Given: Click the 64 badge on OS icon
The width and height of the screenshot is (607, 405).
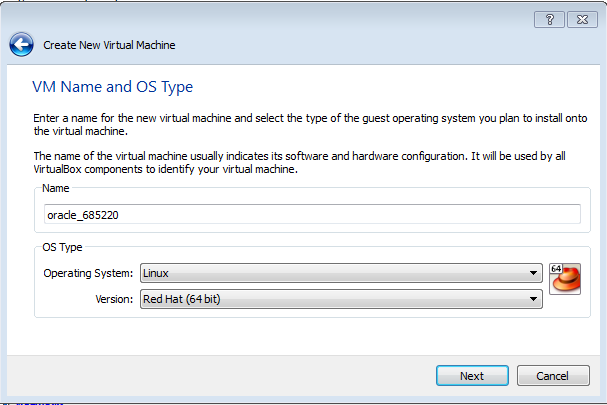Looking at the screenshot, I should pyautogui.click(x=556, y=268).
